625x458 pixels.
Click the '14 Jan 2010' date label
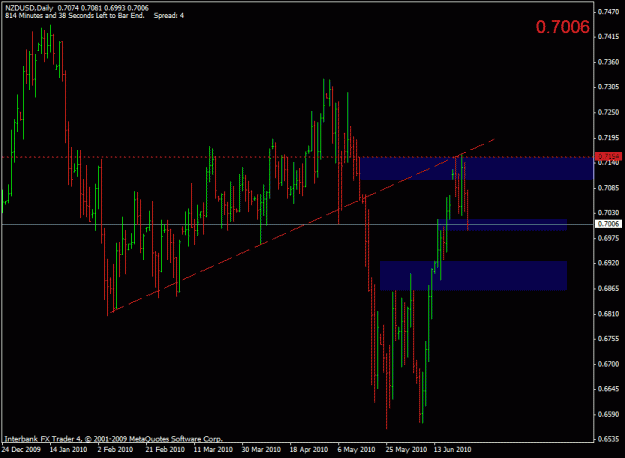pyautogui.click(x=68, y=450)
